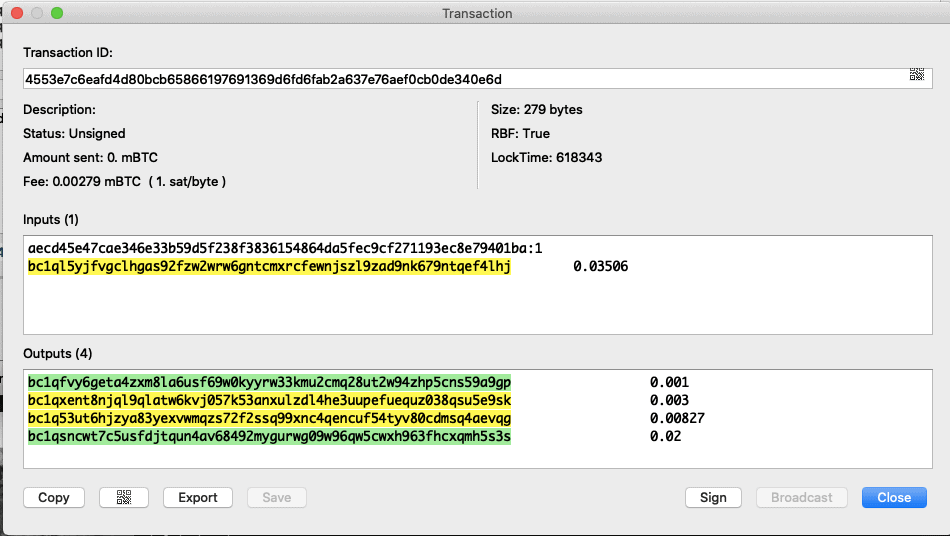Screen dimensions: 950x536
Task: Select the Inputs (1) heading
Action: (51, 219)
